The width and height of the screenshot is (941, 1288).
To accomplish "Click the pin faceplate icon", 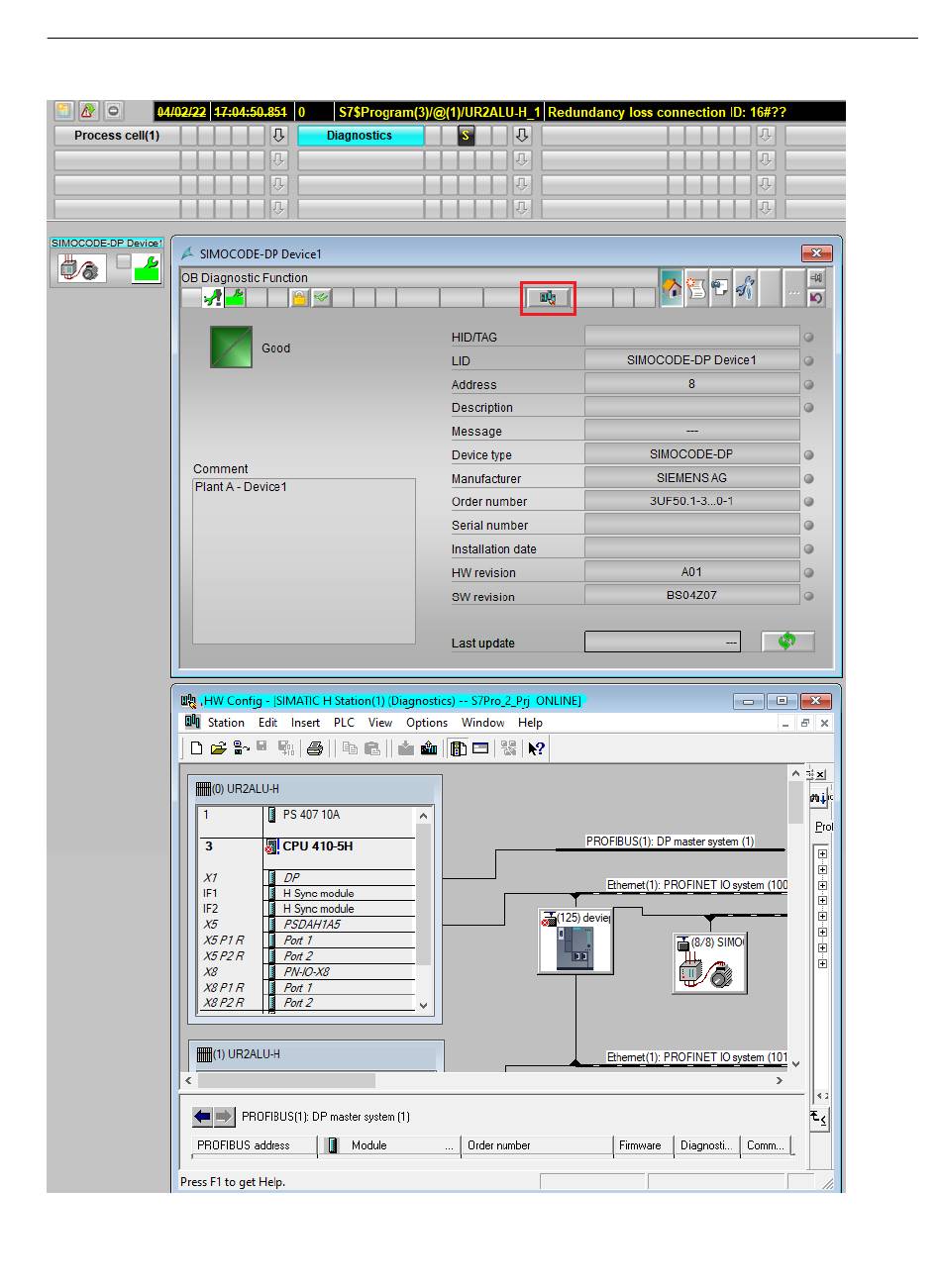I will click(x=816, y=278).
